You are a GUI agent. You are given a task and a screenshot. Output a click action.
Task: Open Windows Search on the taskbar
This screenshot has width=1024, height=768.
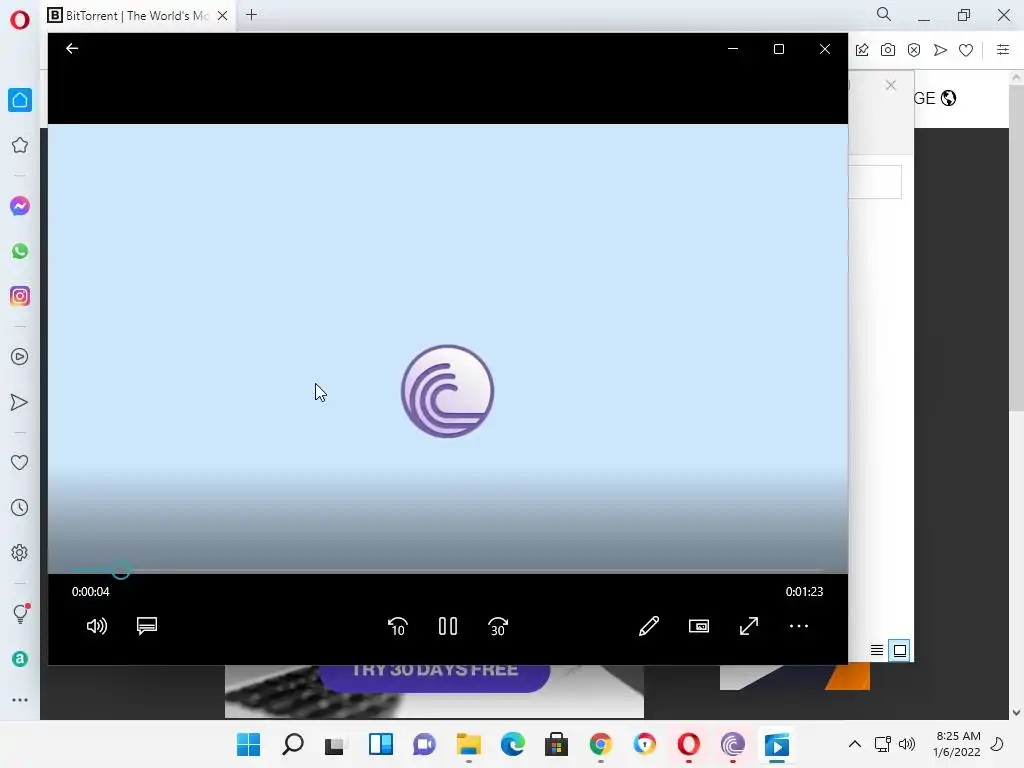pos(293,744)
